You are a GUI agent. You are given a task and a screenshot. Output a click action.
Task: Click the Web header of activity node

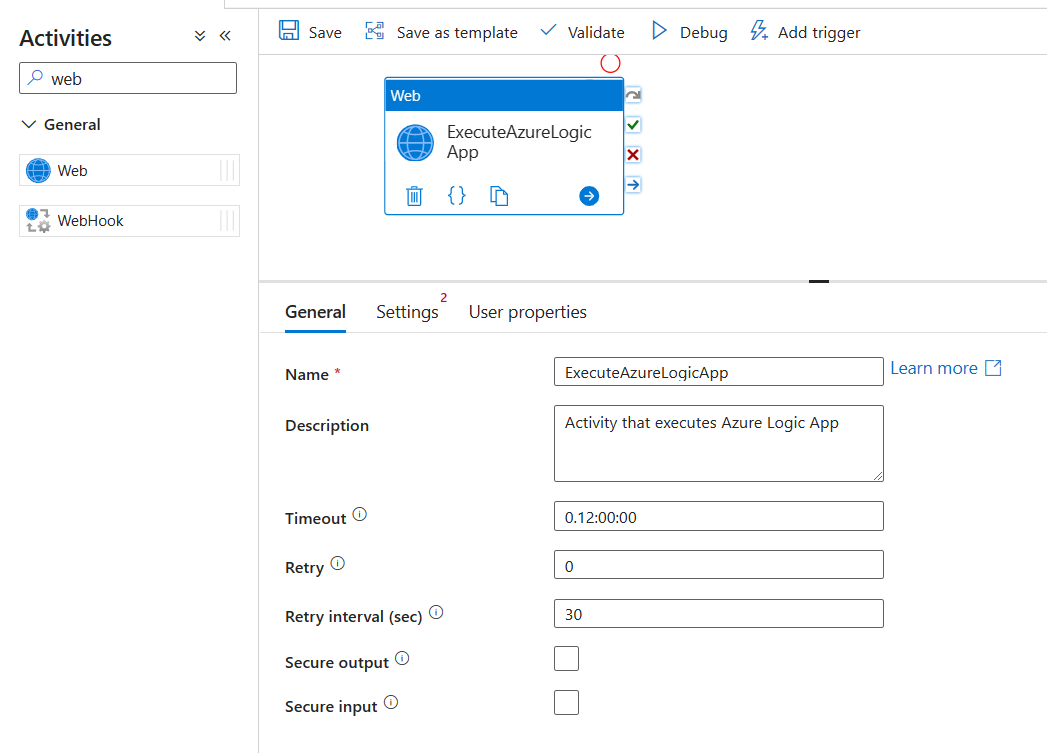click(504, 95)
